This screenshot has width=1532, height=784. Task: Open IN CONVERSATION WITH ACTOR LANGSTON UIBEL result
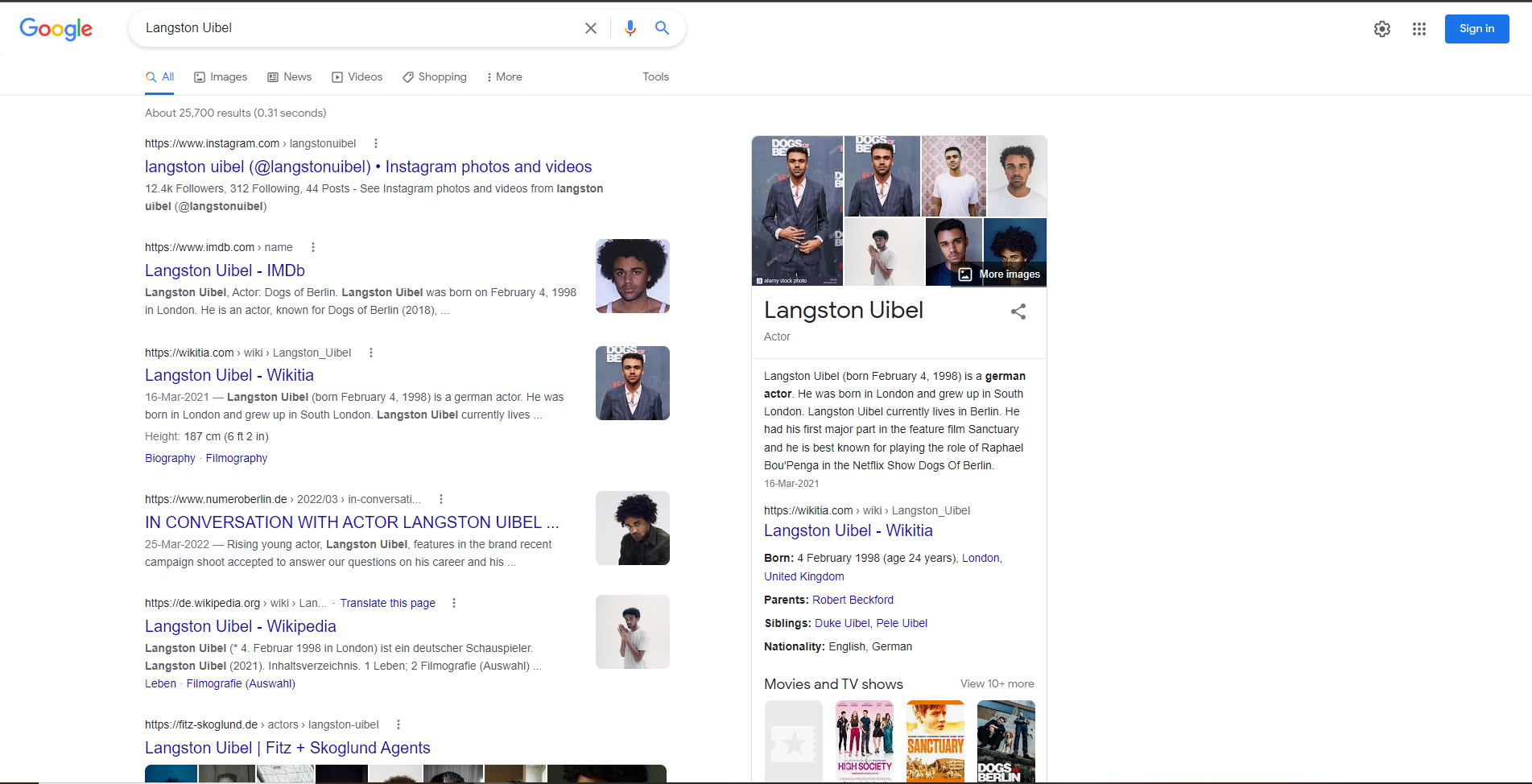tap(352, 522)
